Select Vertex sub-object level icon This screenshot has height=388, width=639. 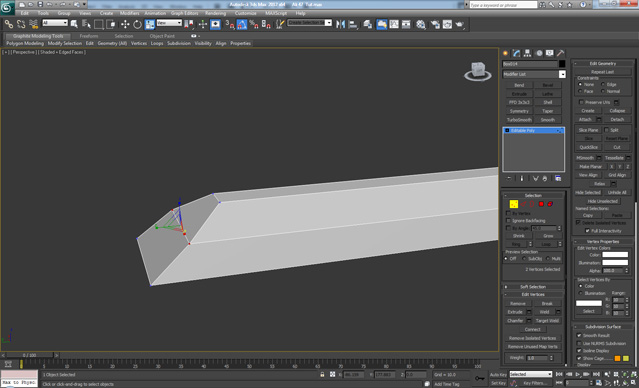click(x=514, y=204)
